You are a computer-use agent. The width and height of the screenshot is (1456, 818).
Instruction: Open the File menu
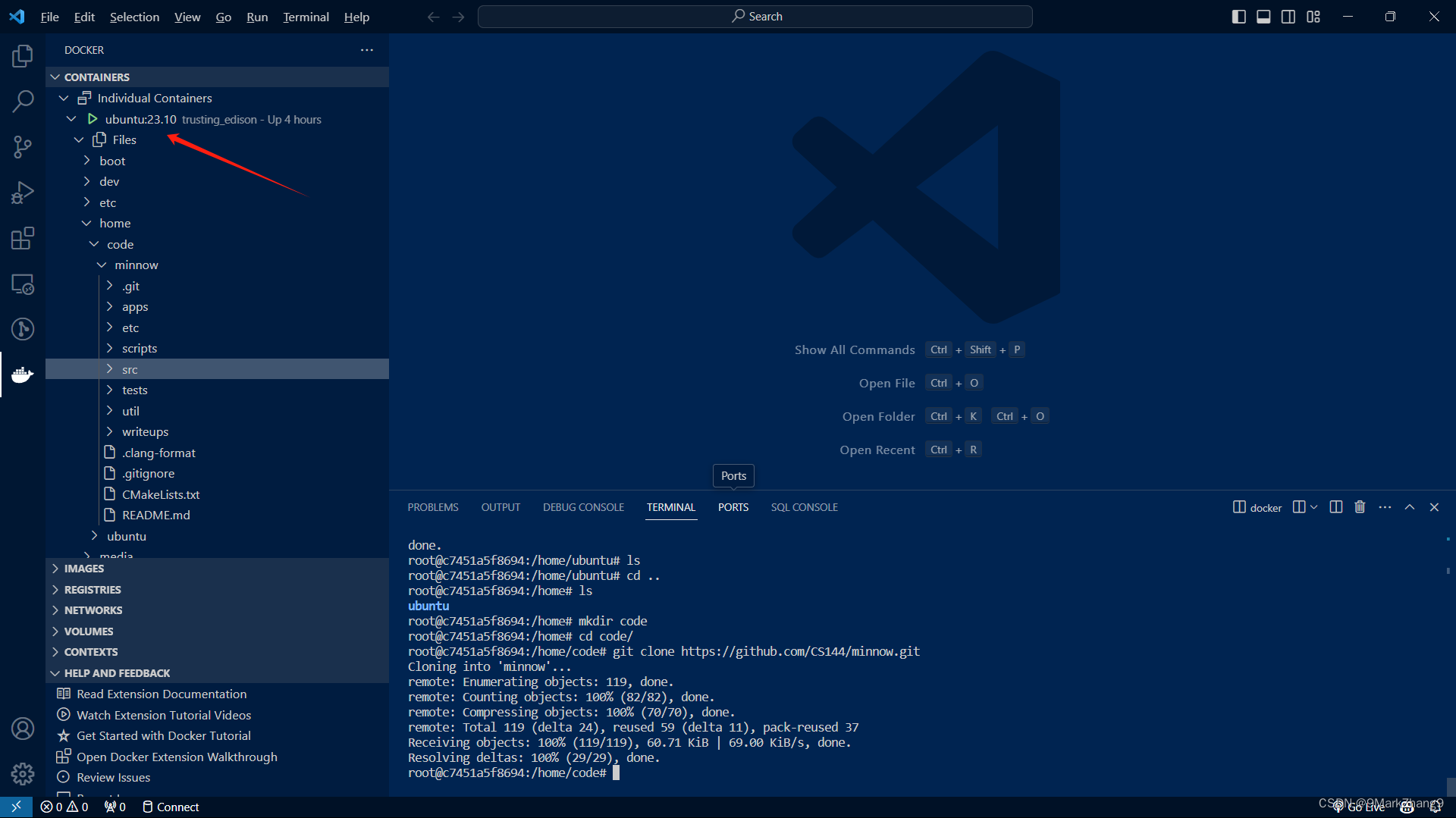[x=49, y=17]
